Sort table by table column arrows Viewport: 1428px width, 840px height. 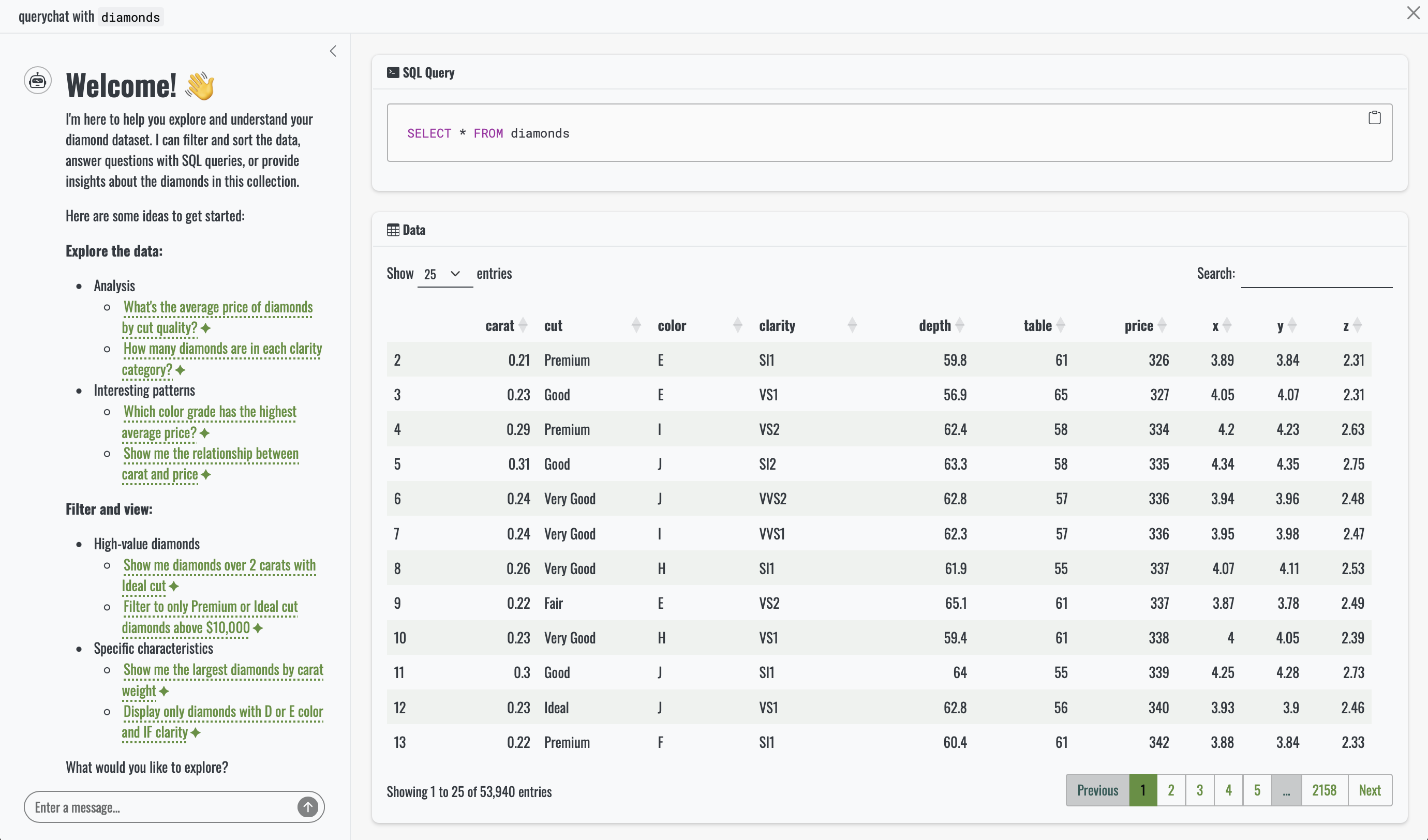tap(1061, 326)
